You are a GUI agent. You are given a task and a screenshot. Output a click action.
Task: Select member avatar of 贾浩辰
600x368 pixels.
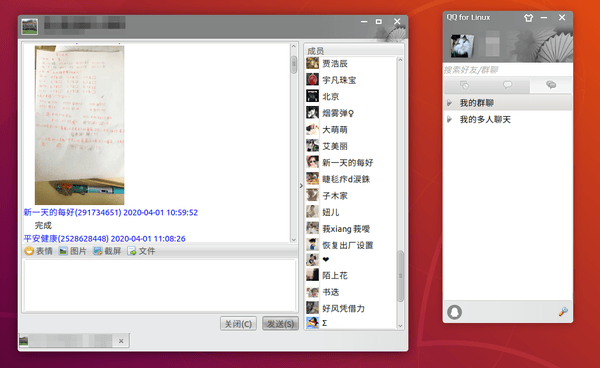tap(312, 63)
